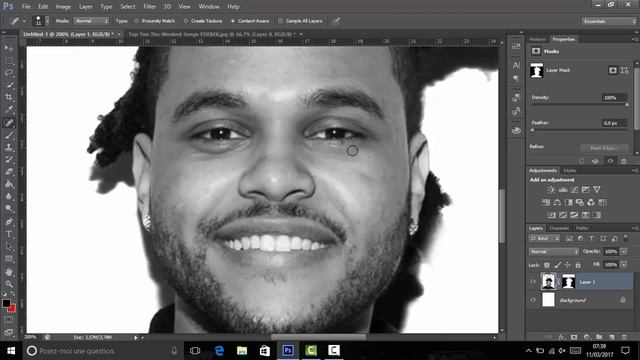Open the Image menu
The width and height of the screenshot is (640, 360).
pyautogui.click(x=63, y=7)
